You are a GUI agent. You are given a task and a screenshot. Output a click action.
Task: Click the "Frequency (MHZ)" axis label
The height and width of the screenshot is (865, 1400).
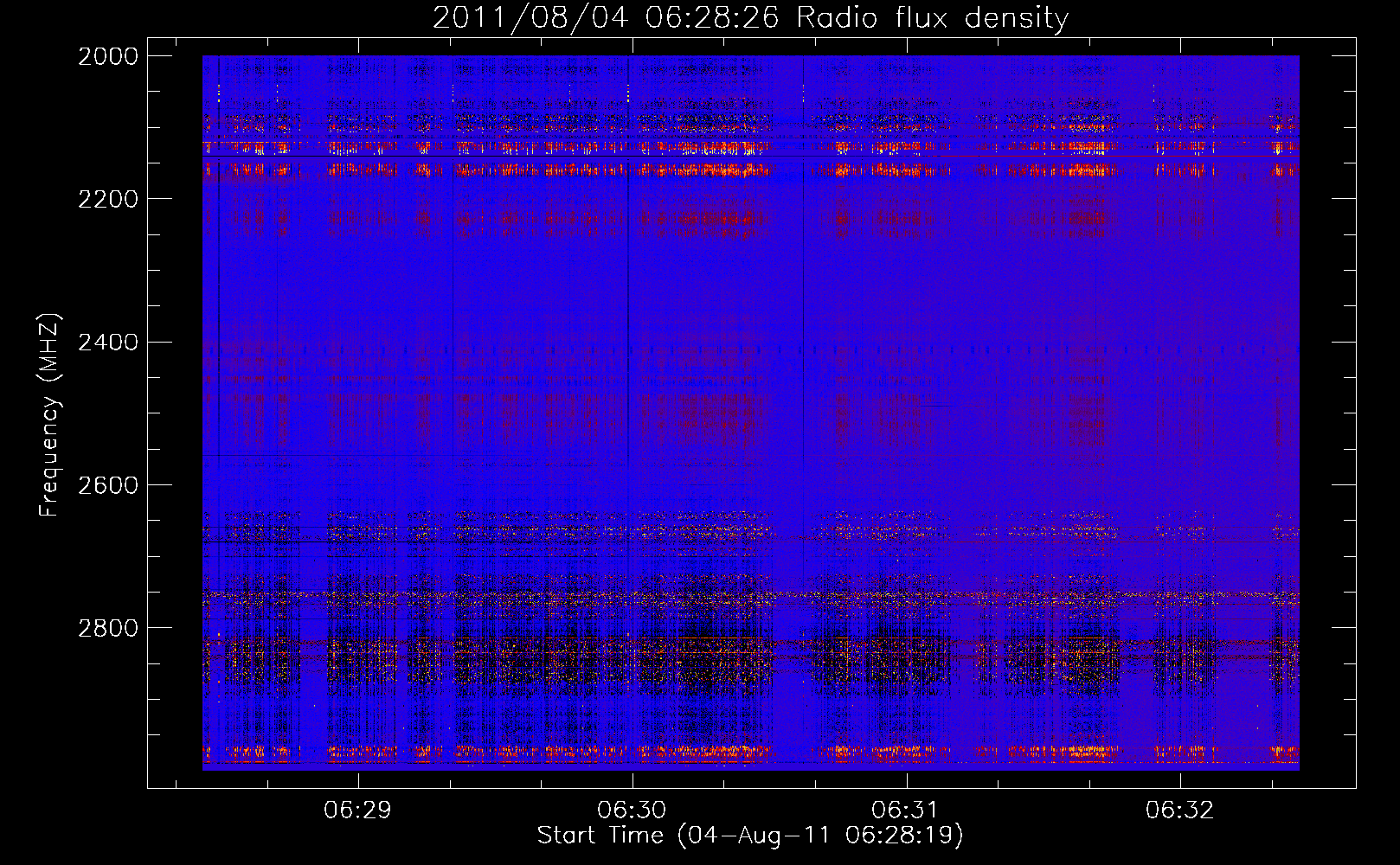pos(49,414)
